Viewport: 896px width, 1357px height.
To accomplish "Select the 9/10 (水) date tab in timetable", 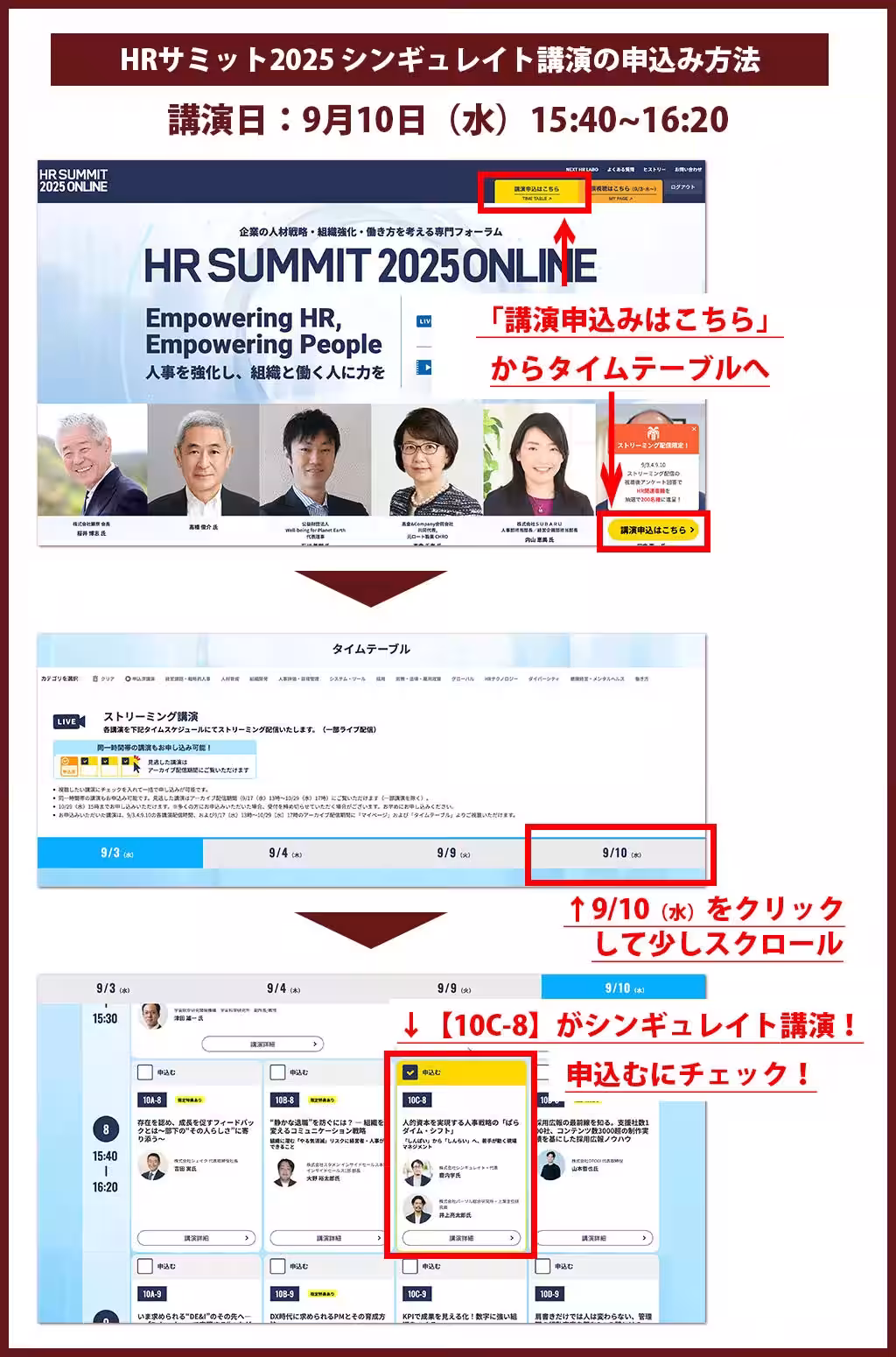I will coord(620,853).
